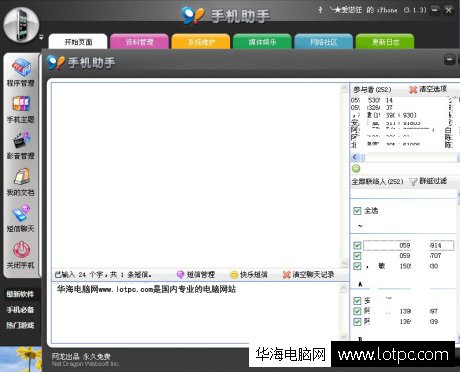Click the 关闭手机 power icon

22,249
